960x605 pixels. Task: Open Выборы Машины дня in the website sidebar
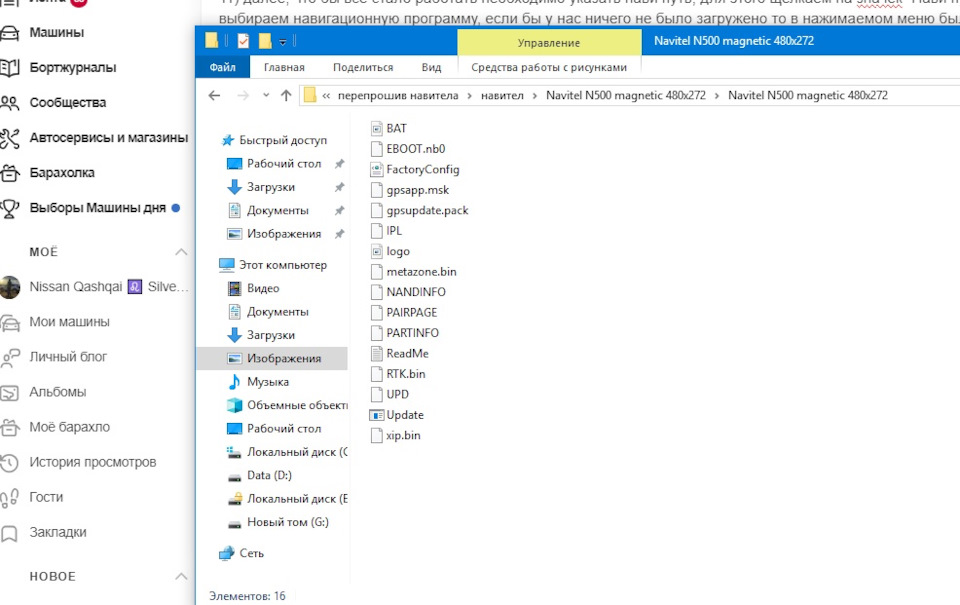click(x=97, y=208)
